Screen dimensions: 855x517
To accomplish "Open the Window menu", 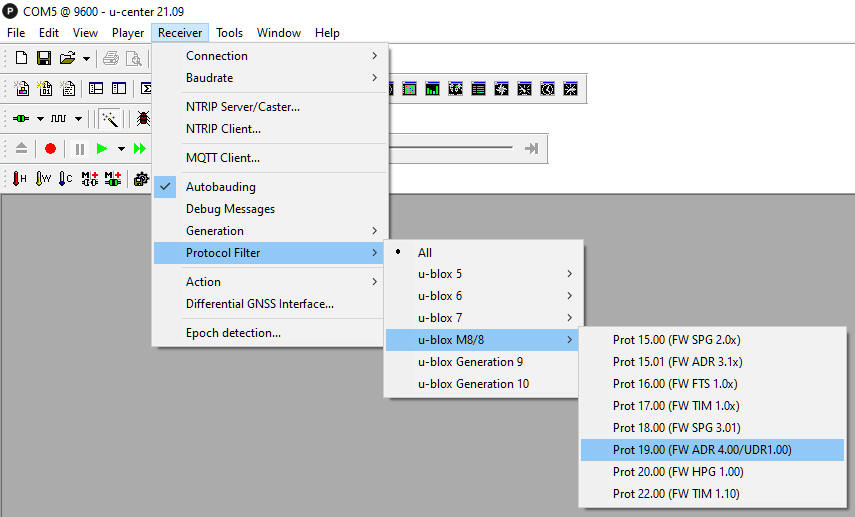I will 279,33.
